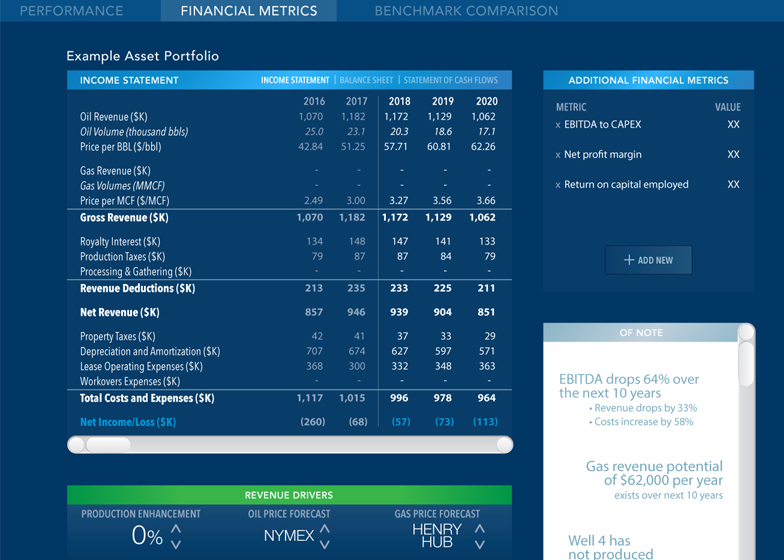Click down arrow beside NYMEX oil forecast
784x560 pixels.
(x=325, y=544)
